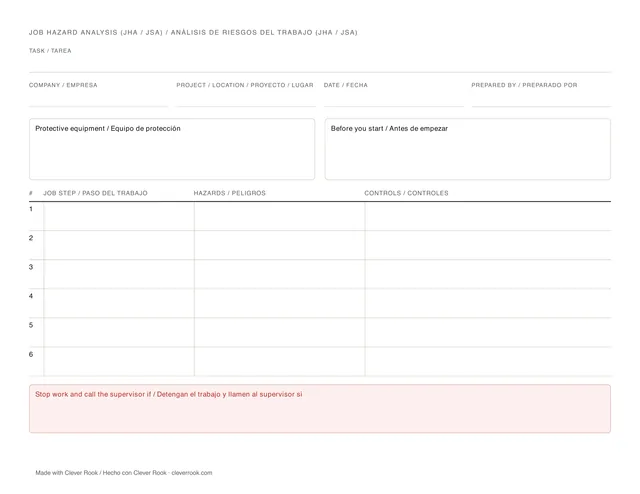Viewport: 640px width, 494px height.
Task: Select the Controls cell in row 4
Action: [488, 303]
